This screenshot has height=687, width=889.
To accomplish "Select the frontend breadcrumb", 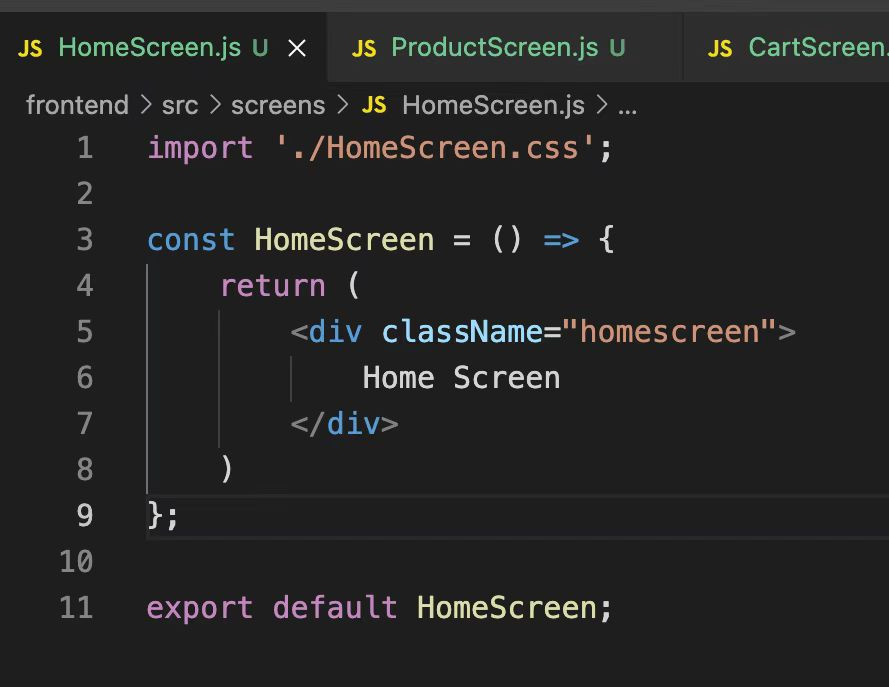I will click(77, 105).
